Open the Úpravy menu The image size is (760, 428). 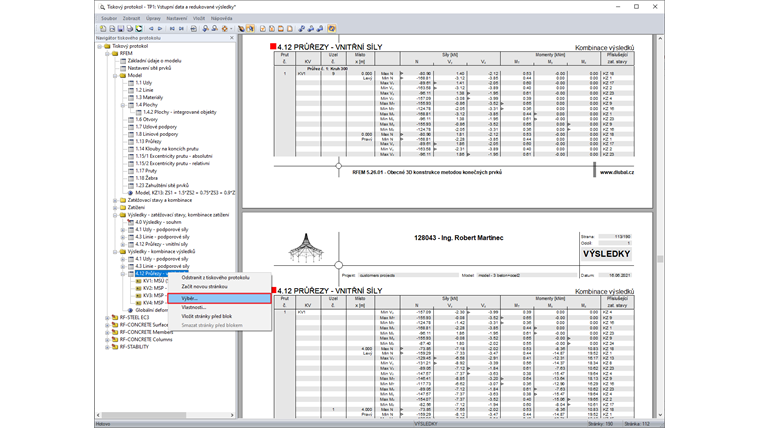pyautogui.click(x=153, y=18)
